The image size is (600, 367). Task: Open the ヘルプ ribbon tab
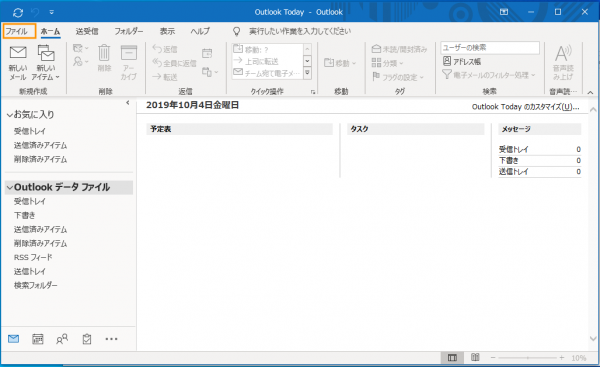point(200,31)
